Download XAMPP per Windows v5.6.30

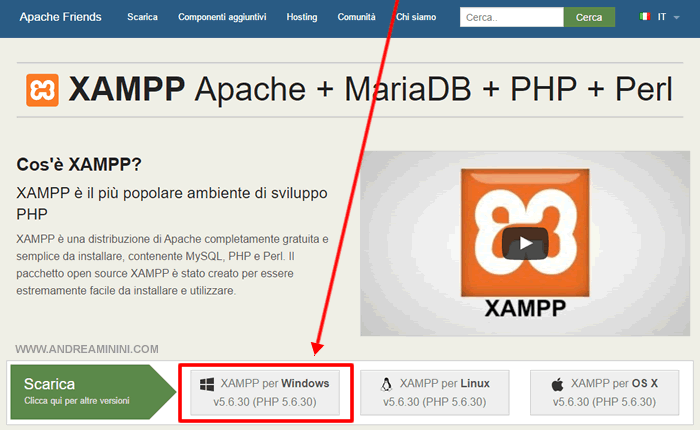[x=265, y=392]
